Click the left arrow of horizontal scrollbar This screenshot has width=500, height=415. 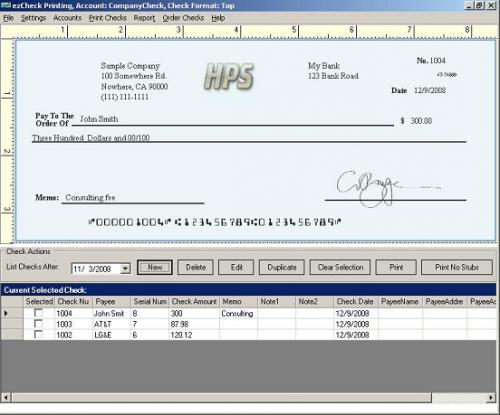[x=6, y=397]
